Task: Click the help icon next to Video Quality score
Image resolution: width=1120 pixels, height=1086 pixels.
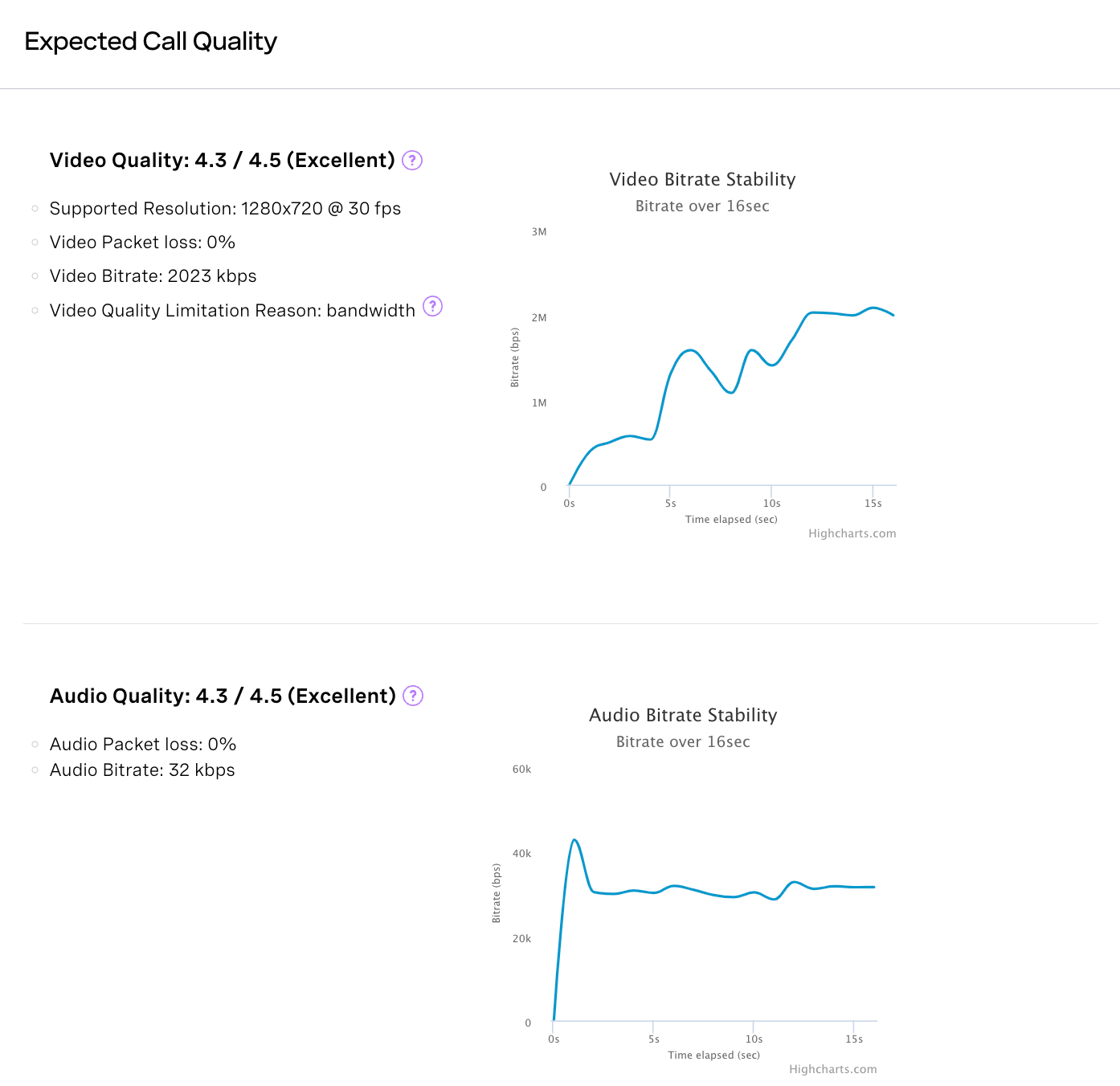Action: point(411,161)
